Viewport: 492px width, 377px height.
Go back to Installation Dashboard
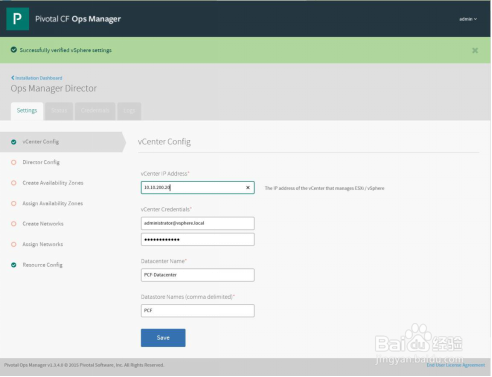tap(37, 78)
